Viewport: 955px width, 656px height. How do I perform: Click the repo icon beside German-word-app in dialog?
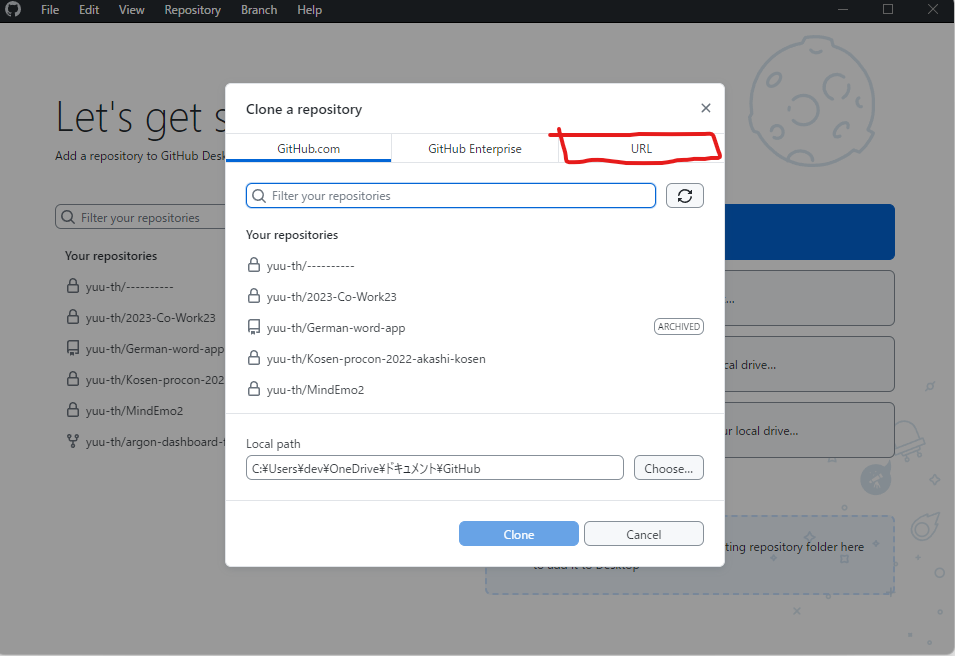pos(254,327)
